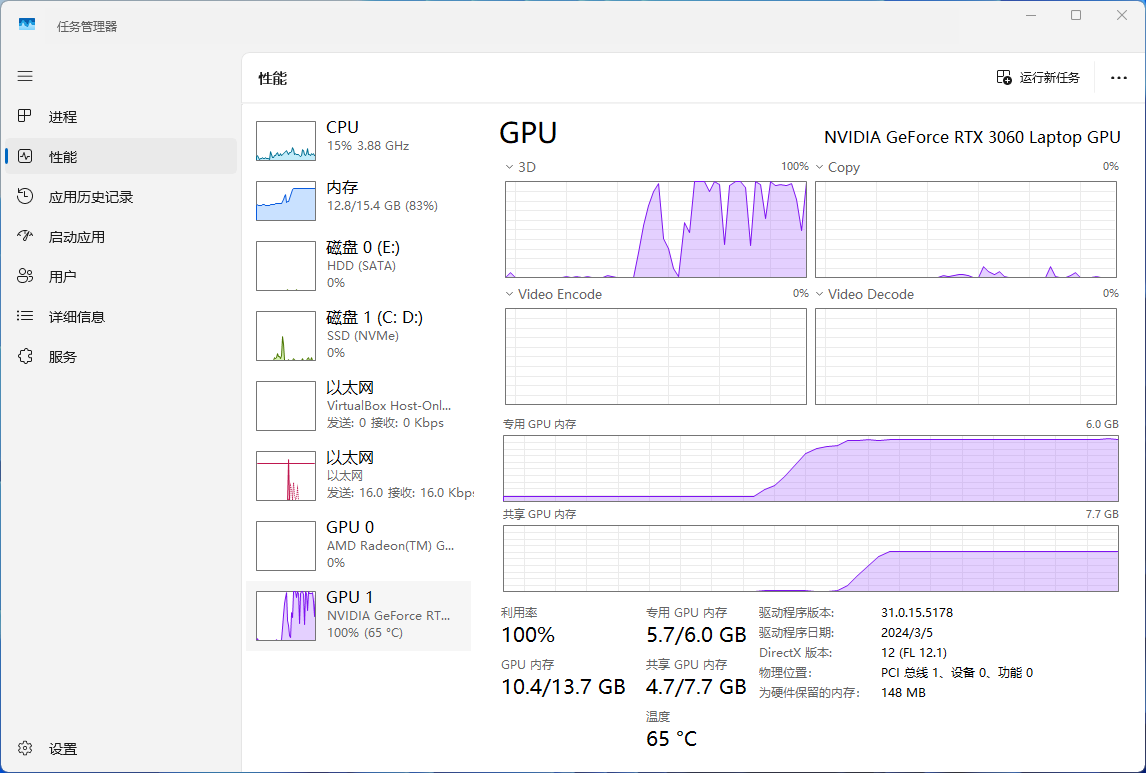This screenshot has width=1146, height=773.
Task: Open the three-dot more options menu
Action: [1118, 78]
